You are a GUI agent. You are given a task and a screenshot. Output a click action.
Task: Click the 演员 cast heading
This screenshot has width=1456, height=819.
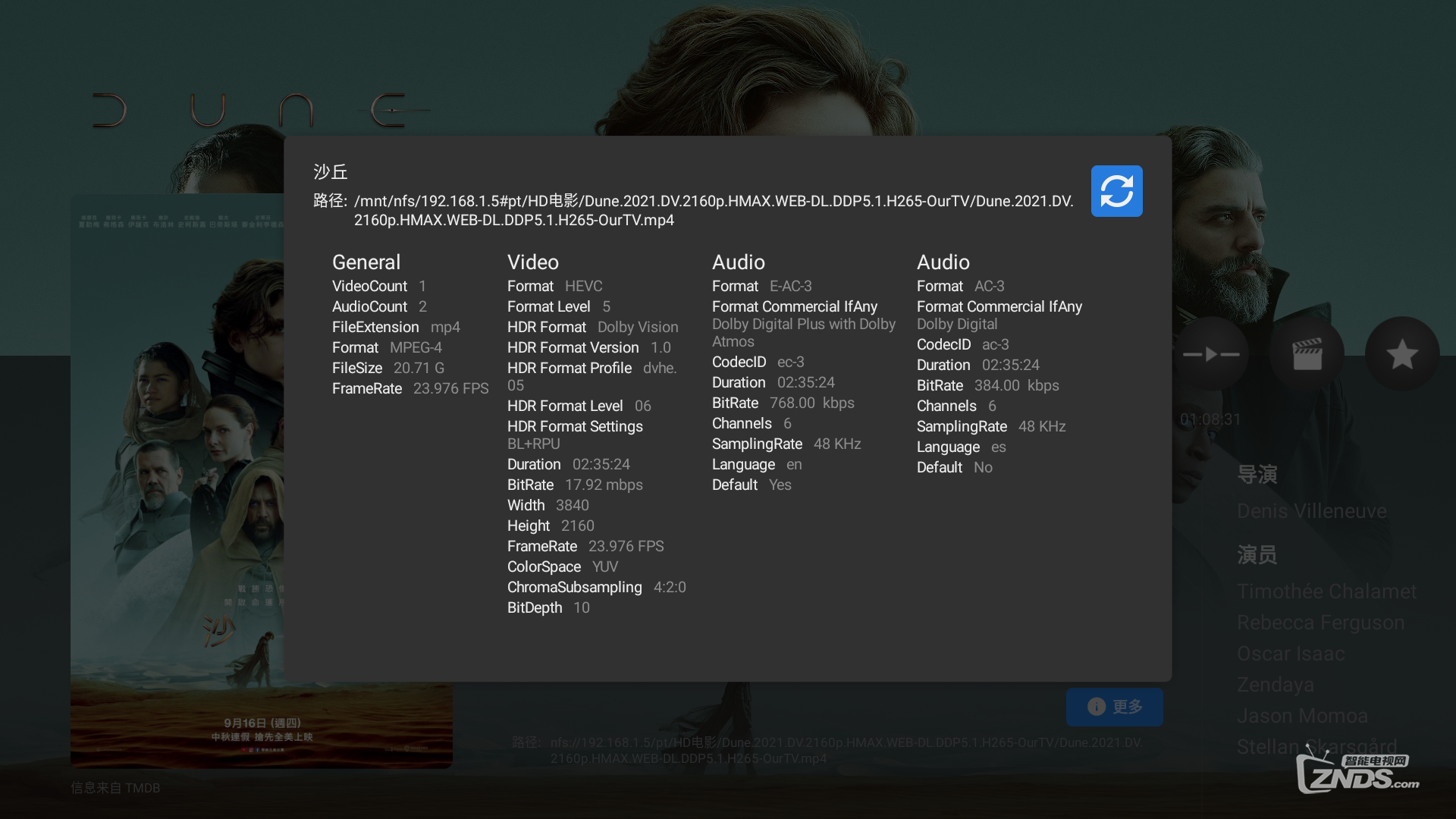(x=1257, y=555)
